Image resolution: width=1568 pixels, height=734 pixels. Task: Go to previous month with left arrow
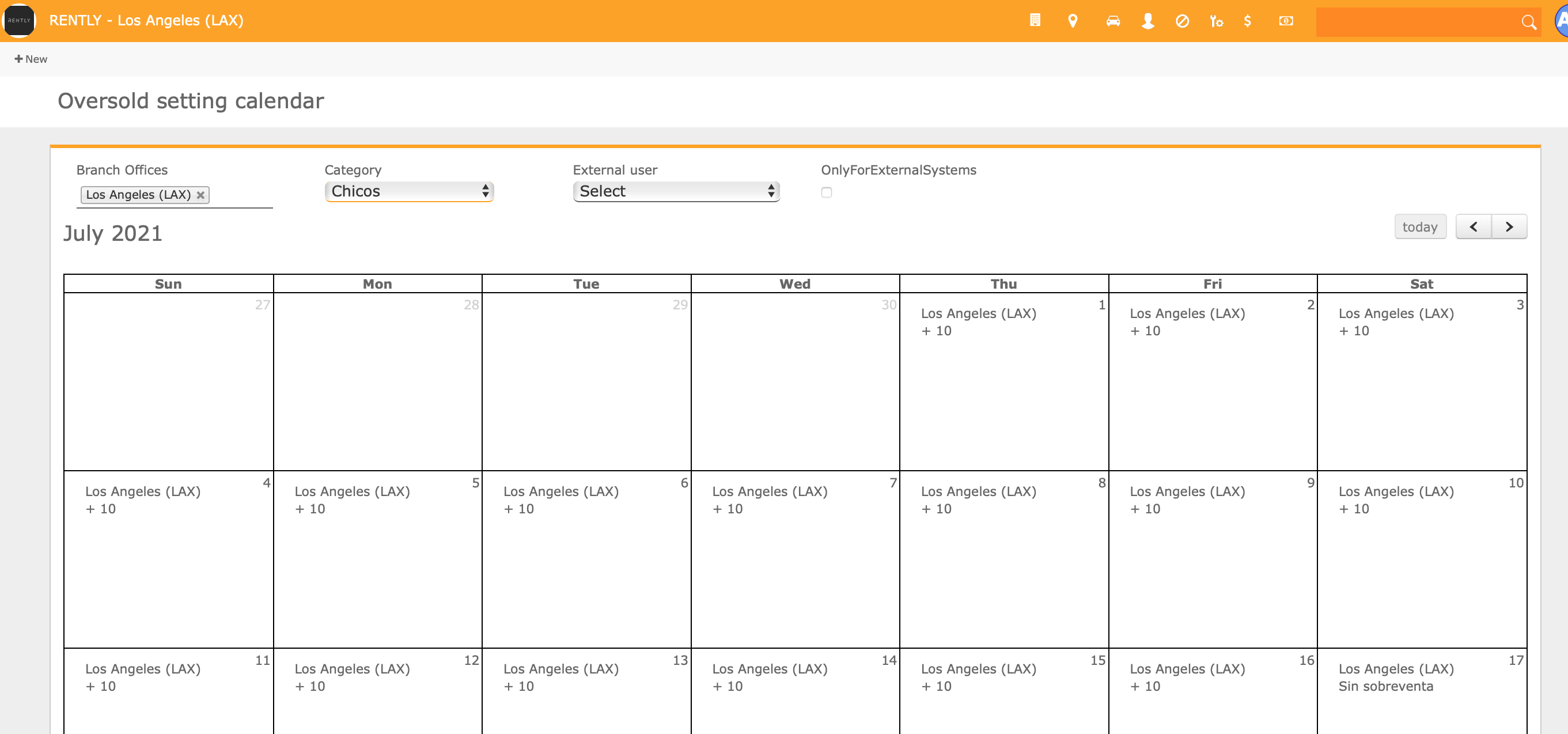tap(1473, 226)
